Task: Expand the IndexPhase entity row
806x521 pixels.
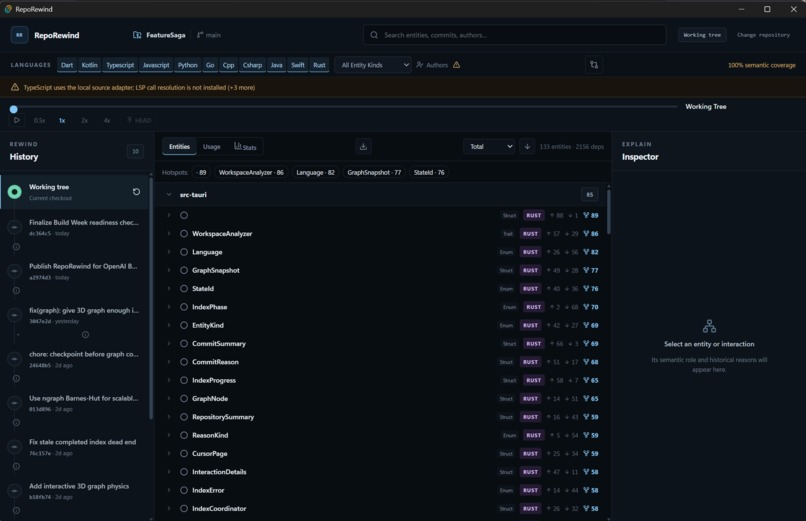Action: point(169,307)
